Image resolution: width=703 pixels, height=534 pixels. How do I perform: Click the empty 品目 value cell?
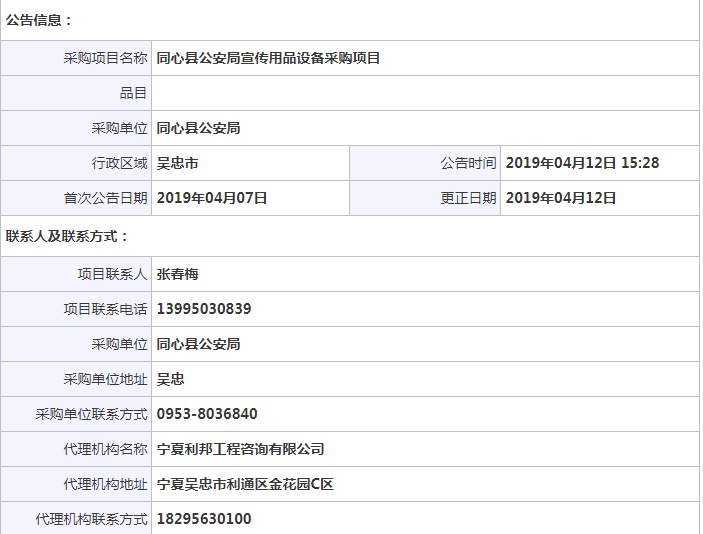[424, 93]
